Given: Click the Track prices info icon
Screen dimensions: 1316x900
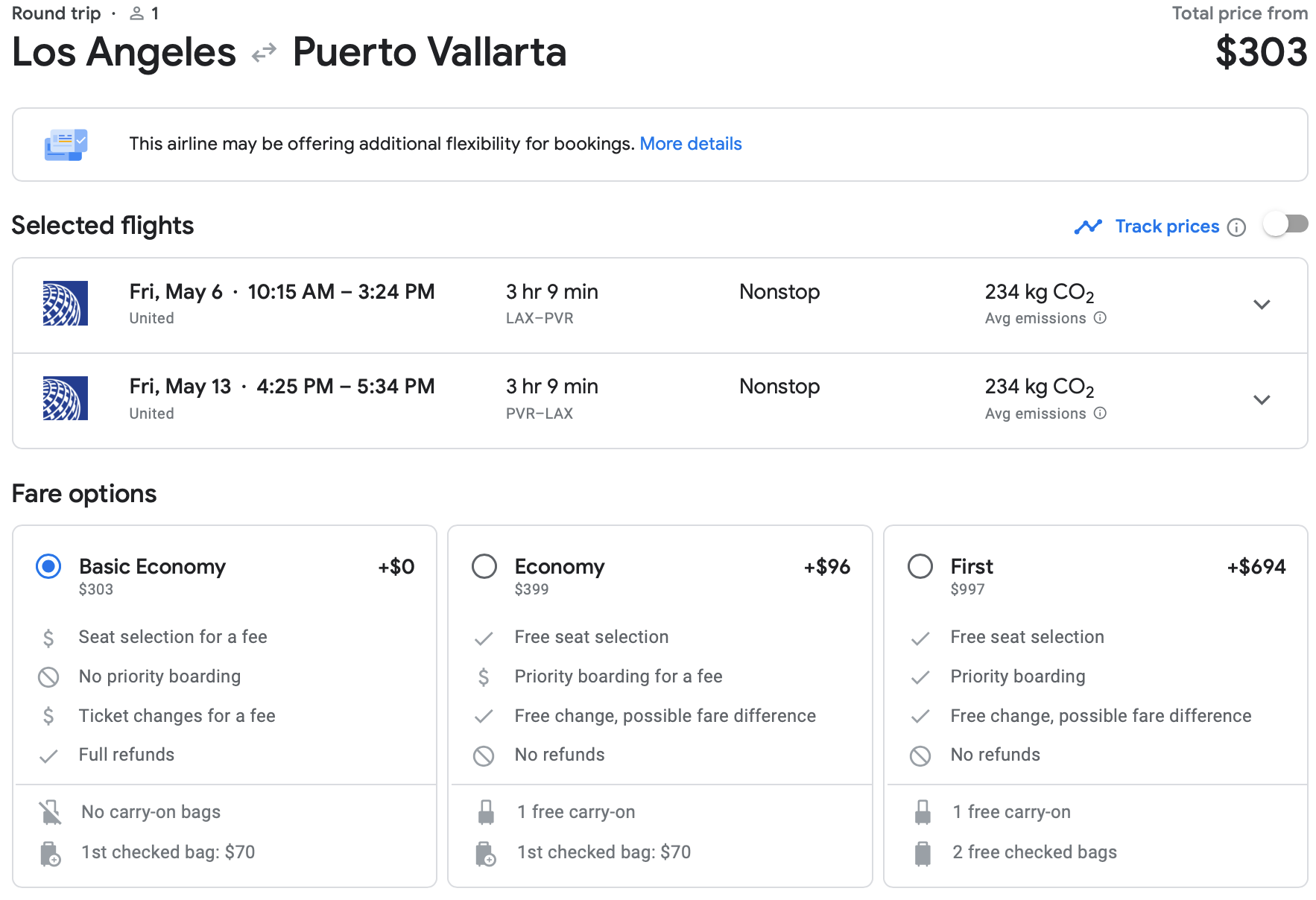Looking at the screenshot, I should click(1236, 227).
